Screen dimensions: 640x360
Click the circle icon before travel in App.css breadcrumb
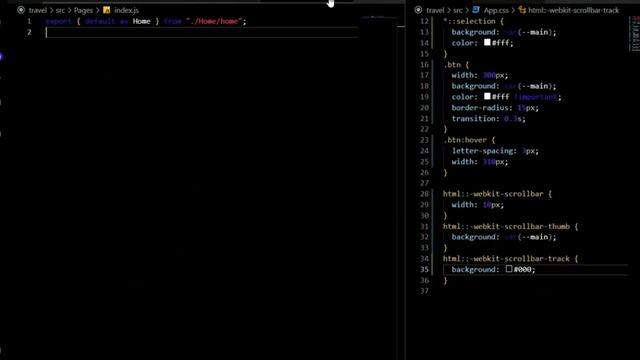tap(418, 10)
